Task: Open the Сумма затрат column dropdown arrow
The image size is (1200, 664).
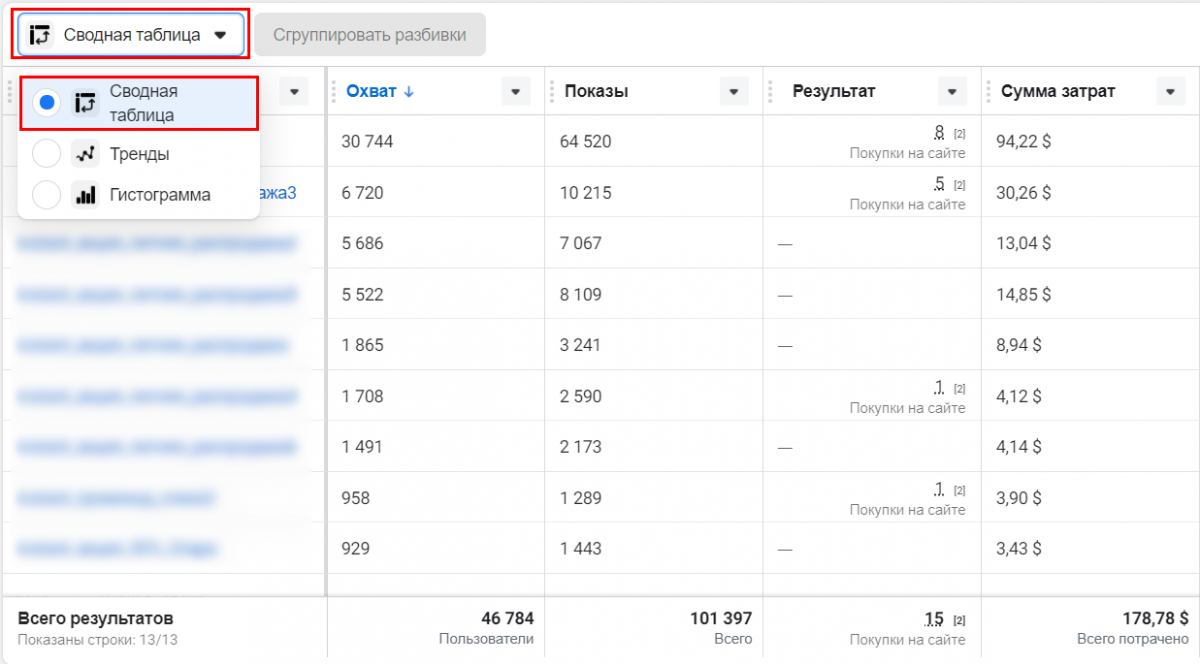Action: pos(1170,91)
